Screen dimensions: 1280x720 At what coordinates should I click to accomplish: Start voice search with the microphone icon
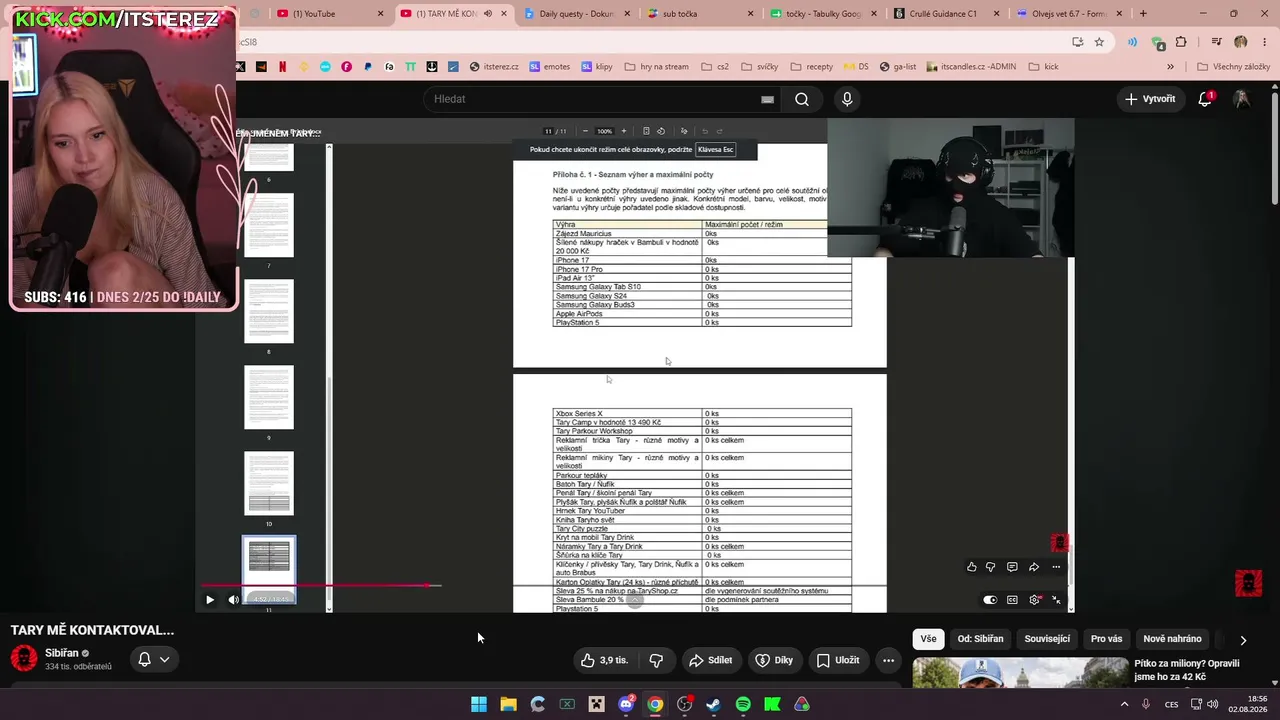pos(847,99)
